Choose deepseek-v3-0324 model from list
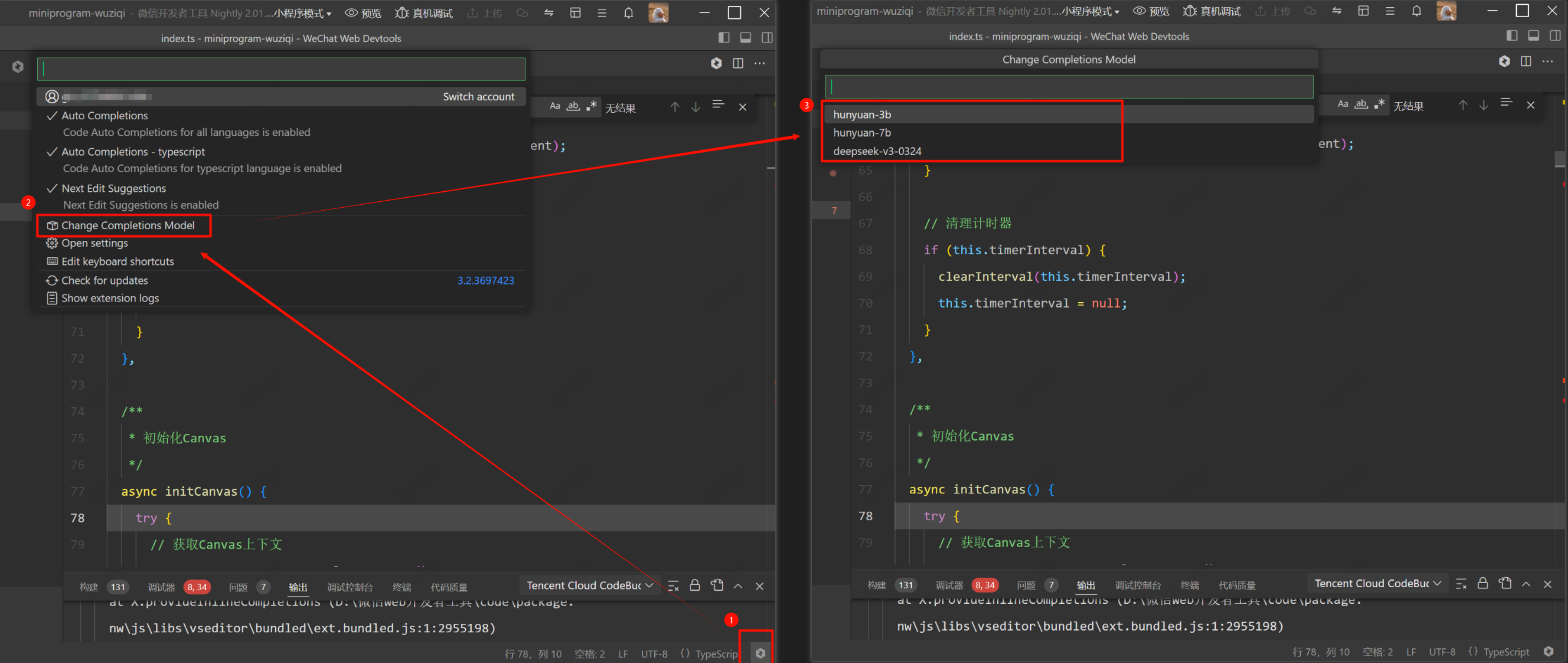 point(877,151)
